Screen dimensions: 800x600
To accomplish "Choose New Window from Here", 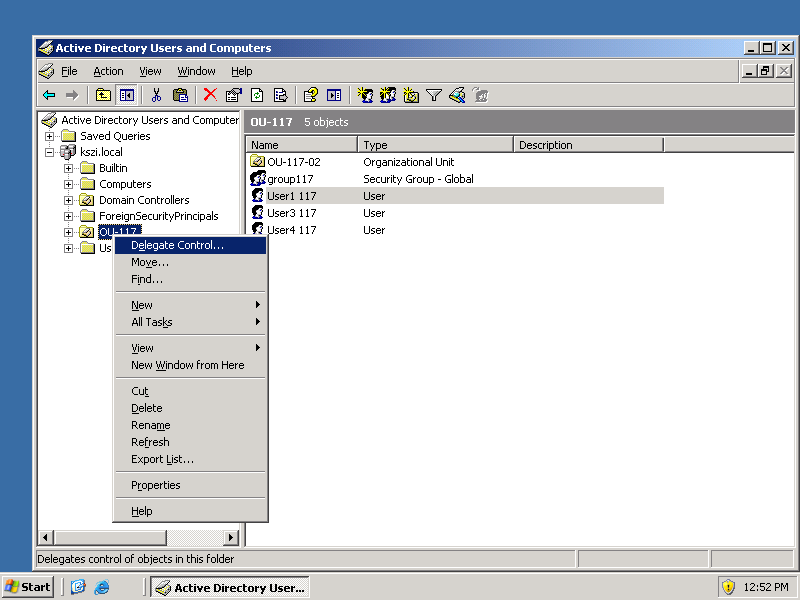I will pos(190,365).
